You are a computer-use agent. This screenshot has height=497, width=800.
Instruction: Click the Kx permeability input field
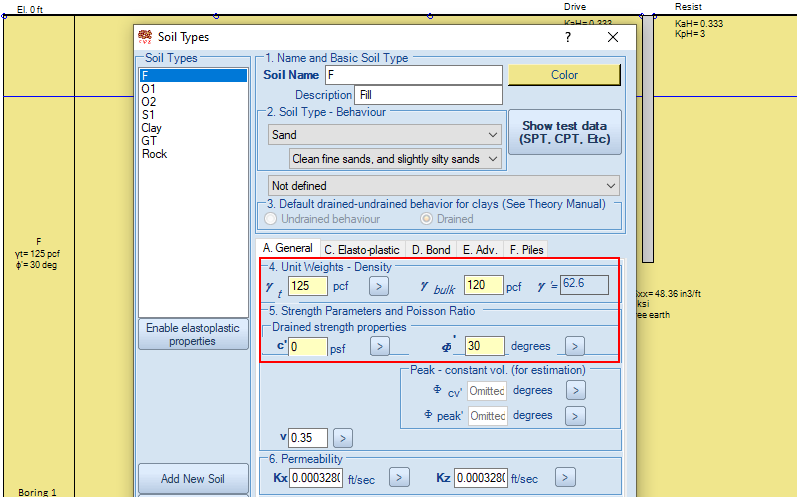point(316,478)
